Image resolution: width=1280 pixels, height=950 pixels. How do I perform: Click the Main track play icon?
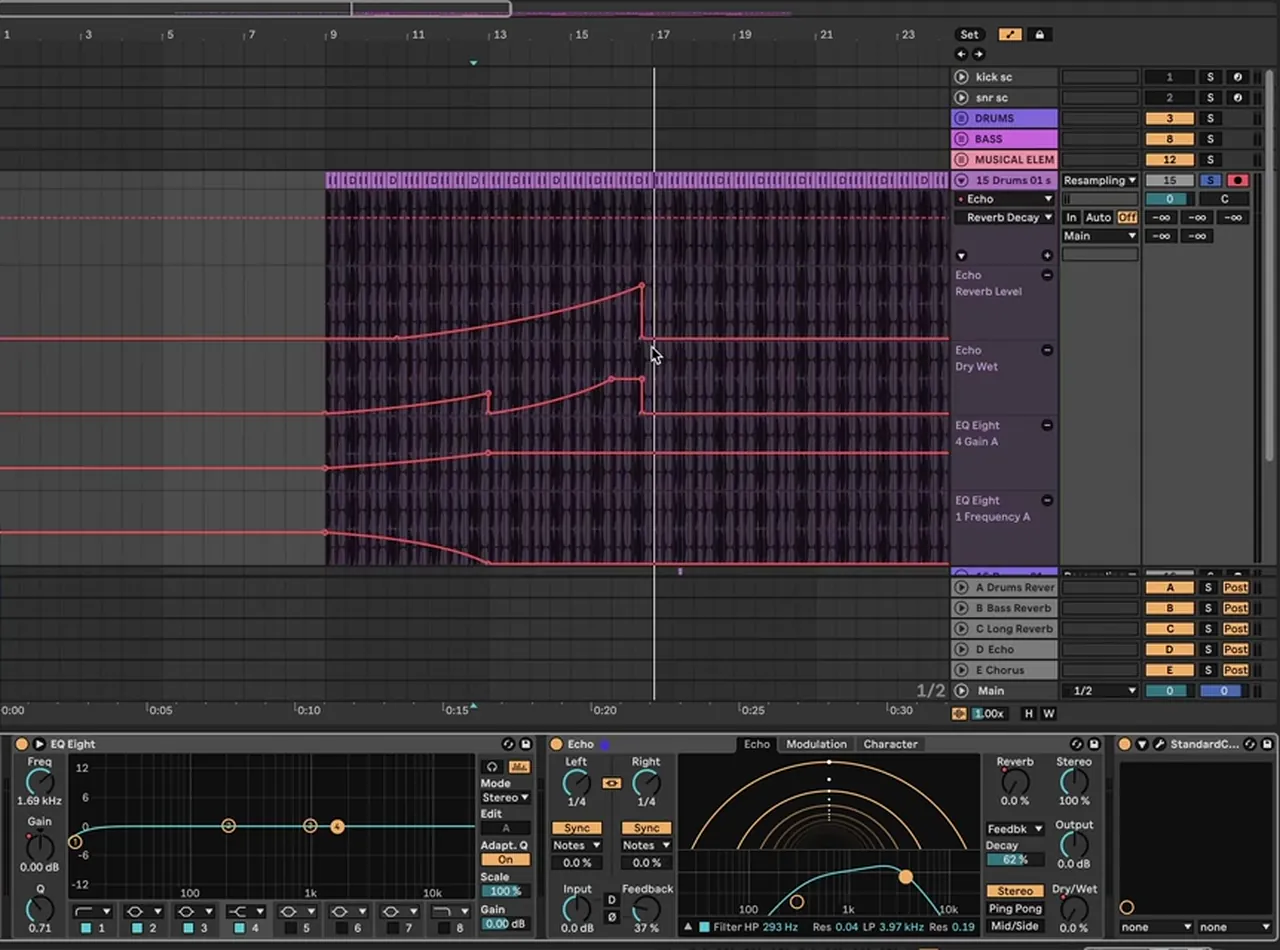click(961, 691)
